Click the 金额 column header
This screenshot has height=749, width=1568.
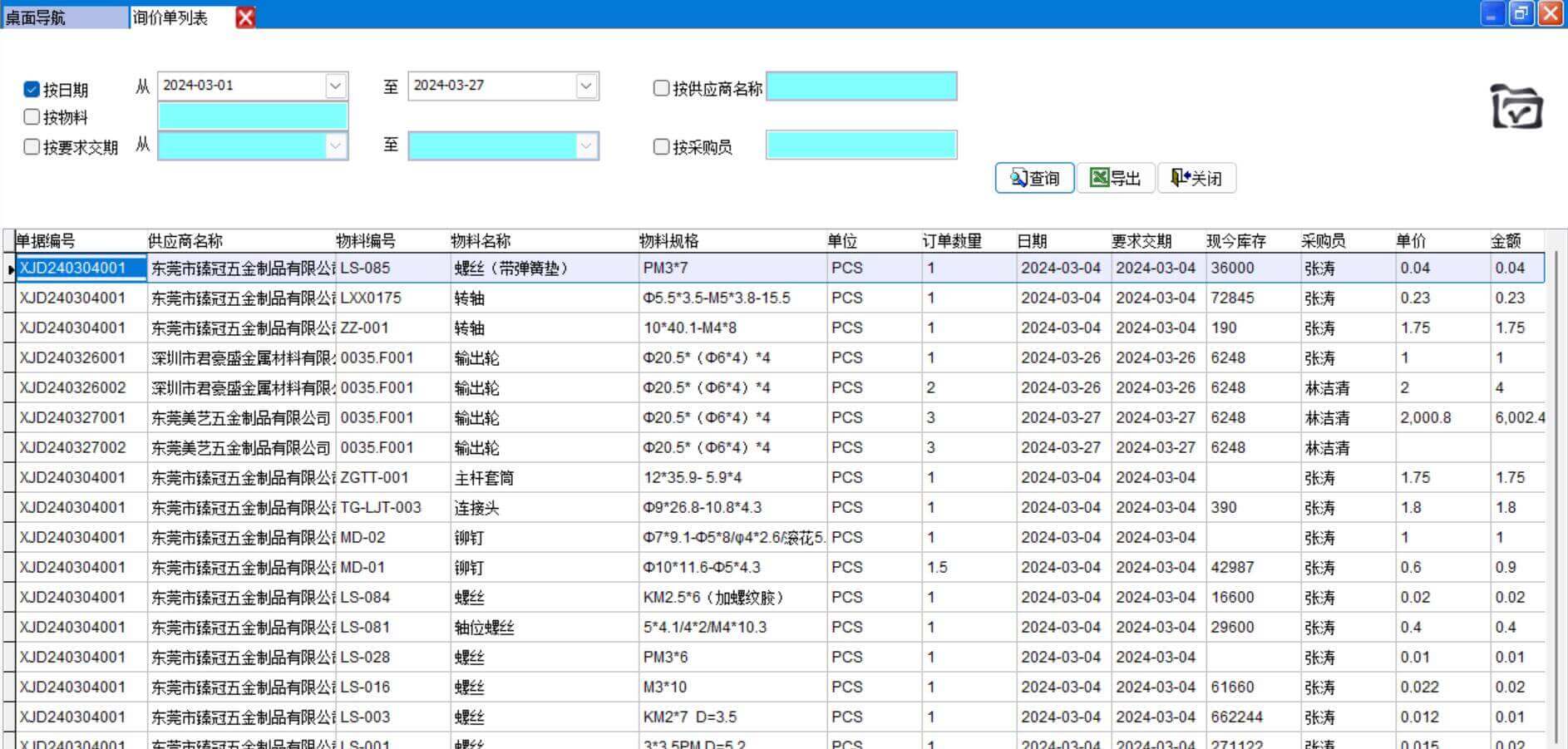(1506, 241)
